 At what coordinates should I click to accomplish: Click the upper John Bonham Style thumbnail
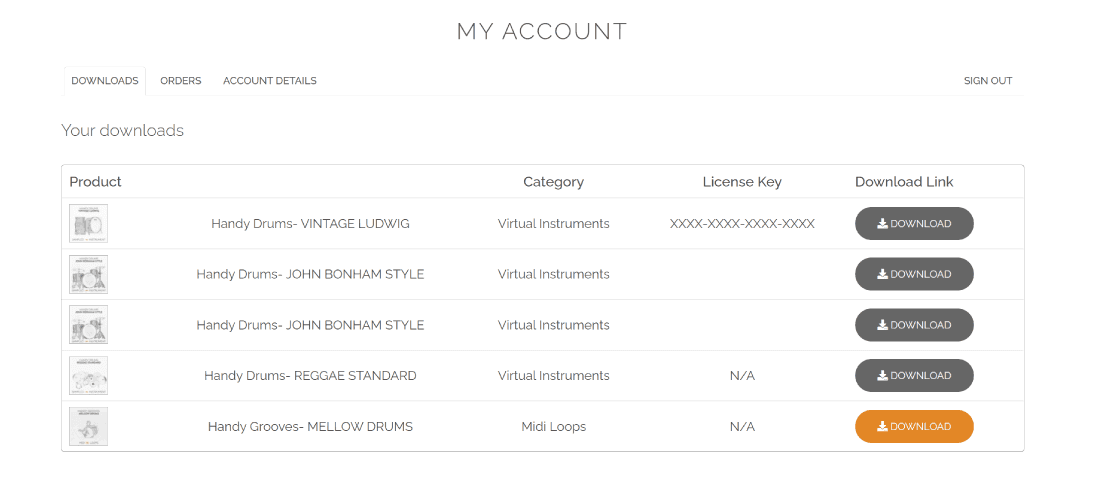point(89,274)
